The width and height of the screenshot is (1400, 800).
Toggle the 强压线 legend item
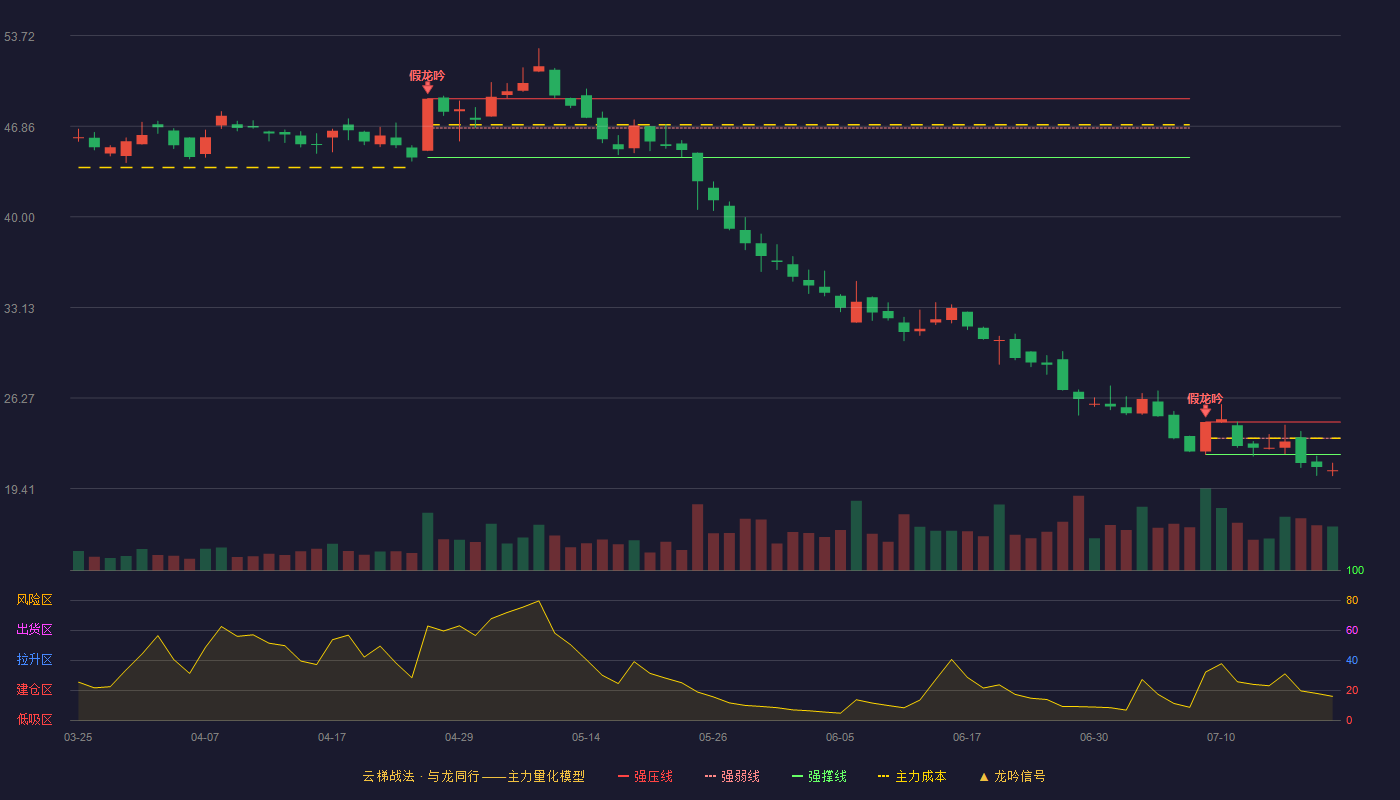pos(645,776)
